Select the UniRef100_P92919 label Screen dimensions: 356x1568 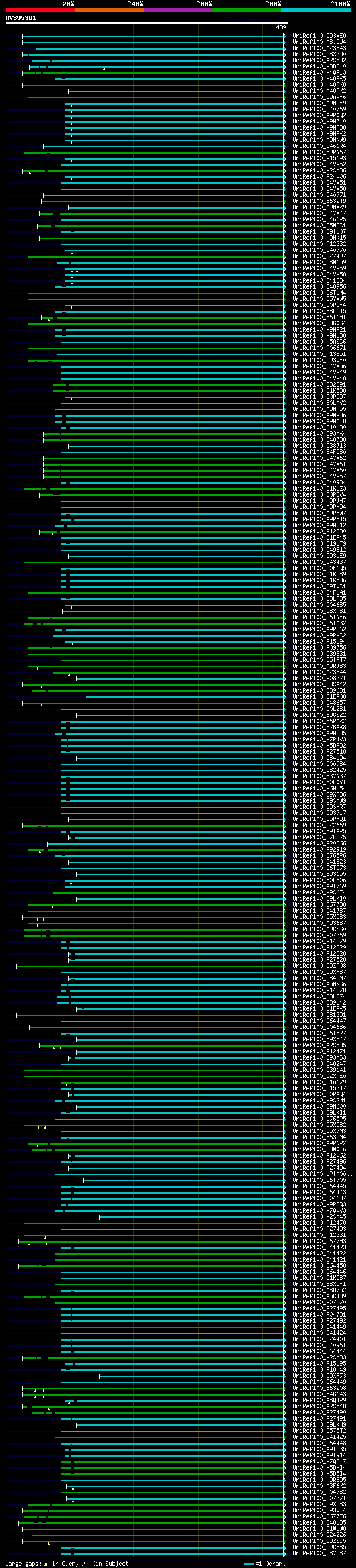coord(319,850)
